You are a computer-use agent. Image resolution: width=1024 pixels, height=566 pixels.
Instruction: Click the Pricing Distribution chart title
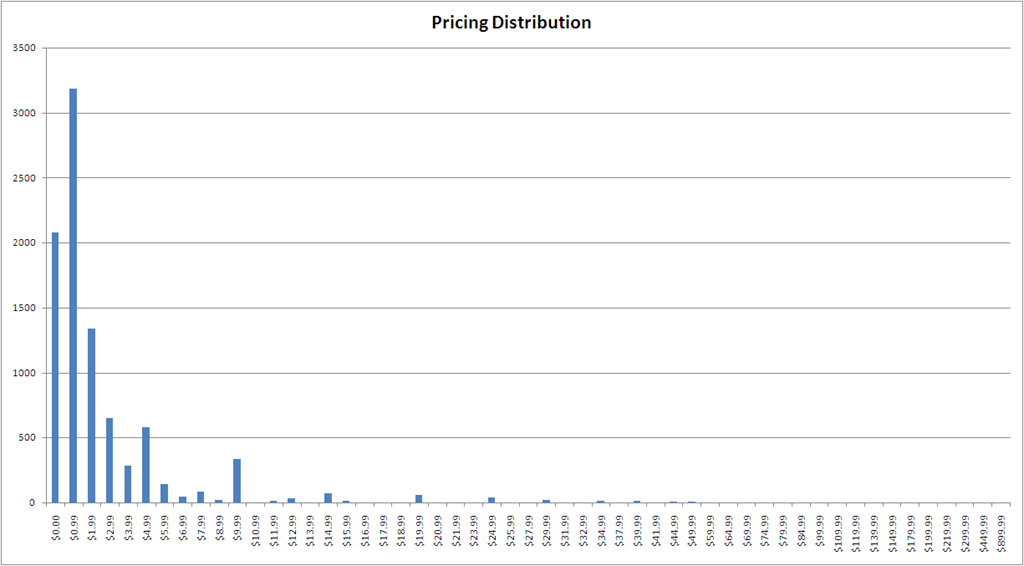click(511, 23)
